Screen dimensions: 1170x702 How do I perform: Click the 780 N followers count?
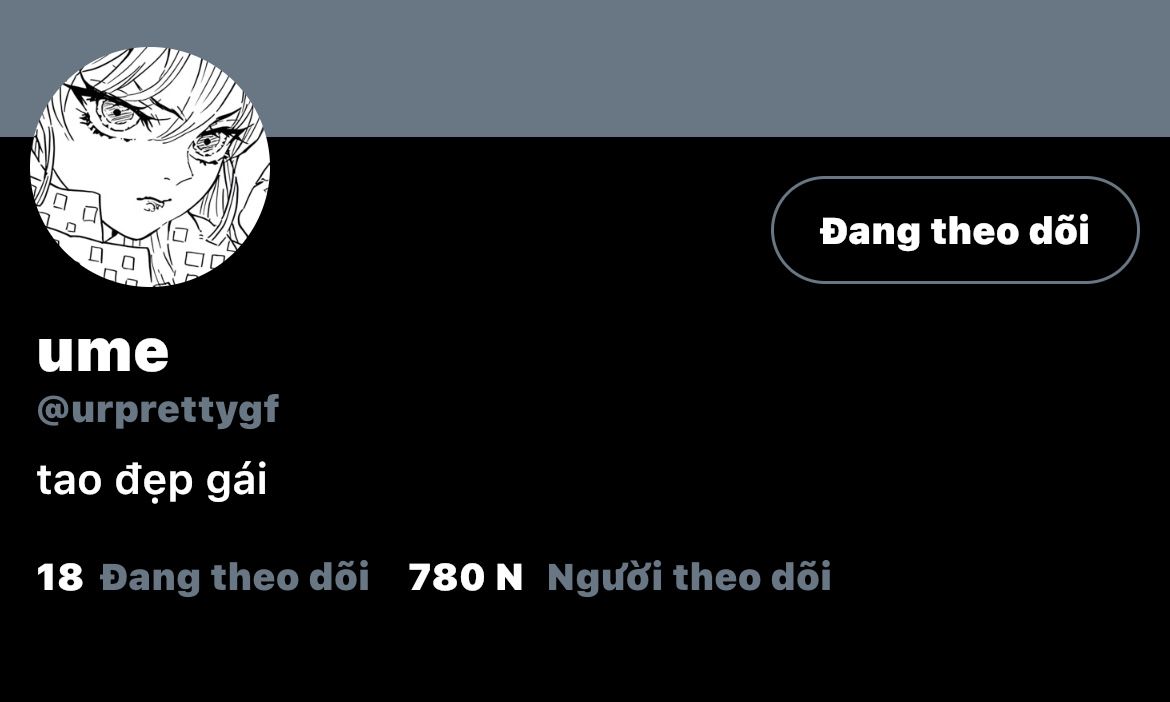[466, 577]
